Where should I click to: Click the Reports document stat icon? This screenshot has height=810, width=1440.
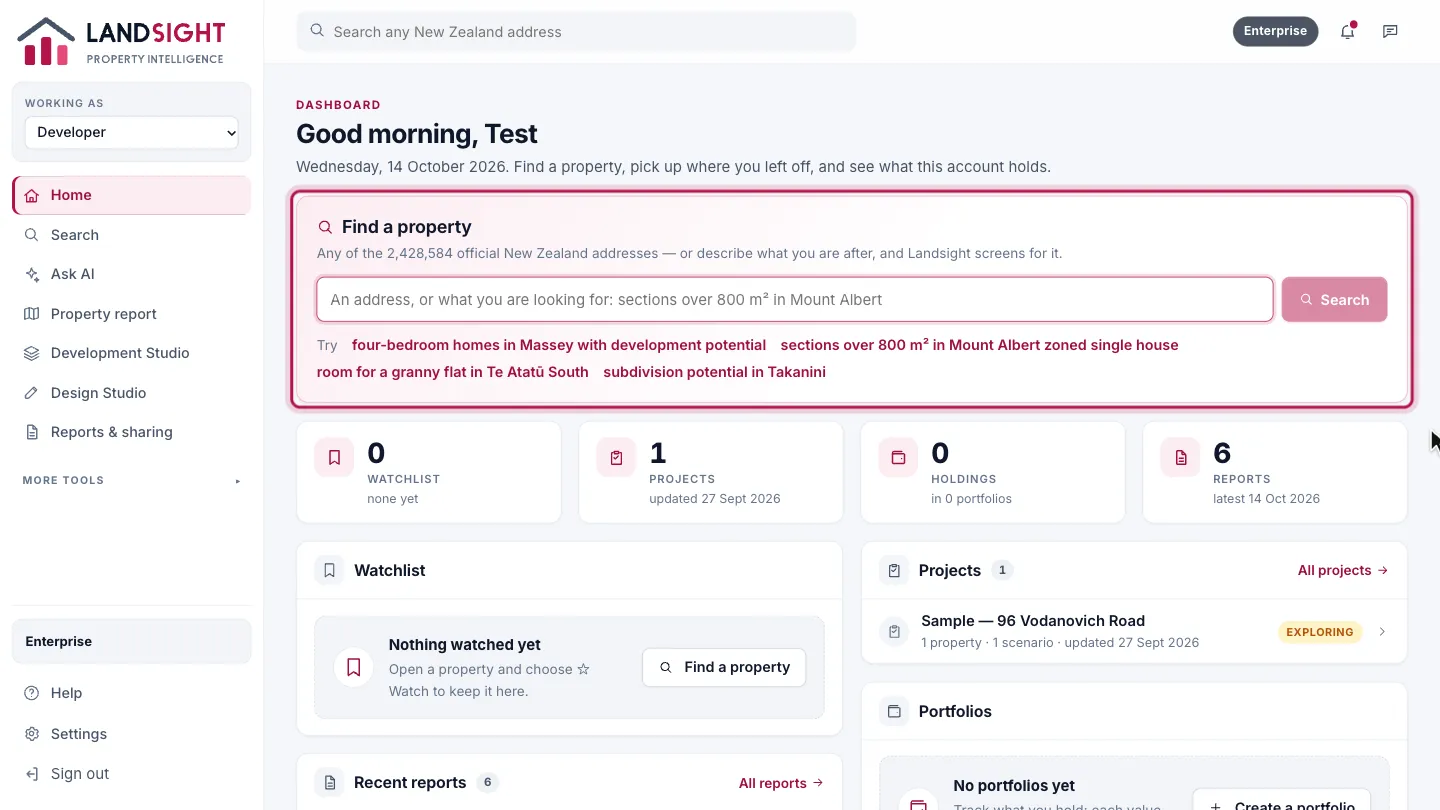tap(1180, 458)
